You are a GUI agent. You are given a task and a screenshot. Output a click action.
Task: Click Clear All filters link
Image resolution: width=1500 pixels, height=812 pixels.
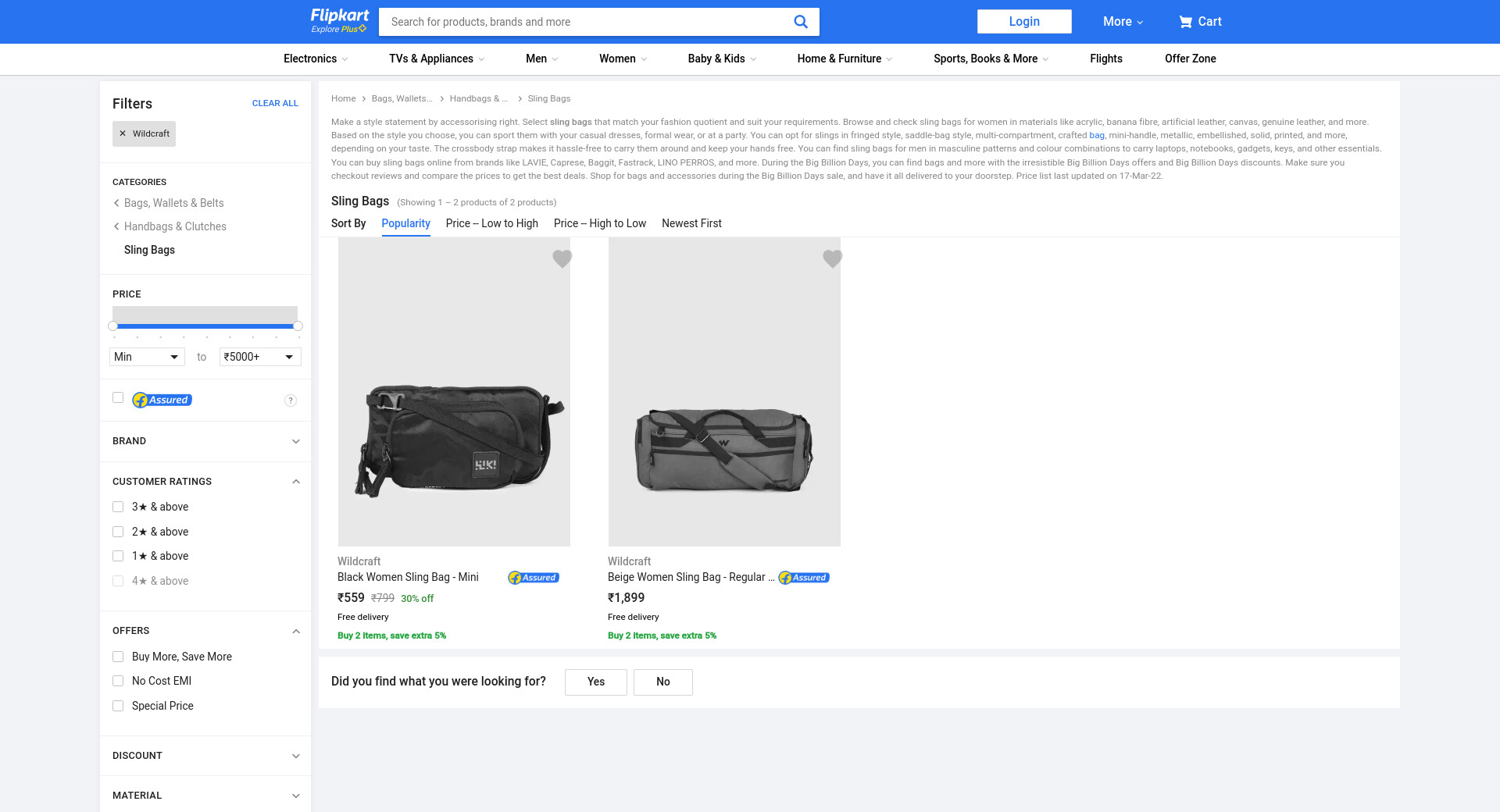point(275,103)
